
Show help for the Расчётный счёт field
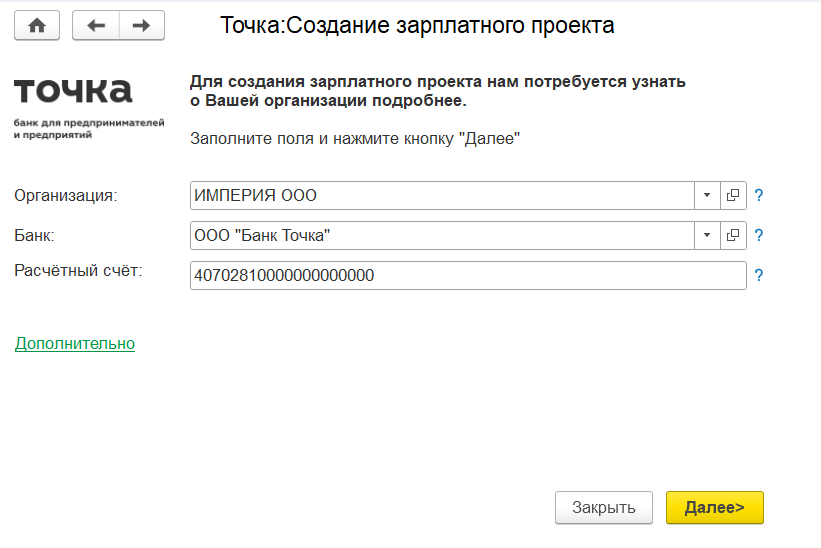click(x=759, y=276)
